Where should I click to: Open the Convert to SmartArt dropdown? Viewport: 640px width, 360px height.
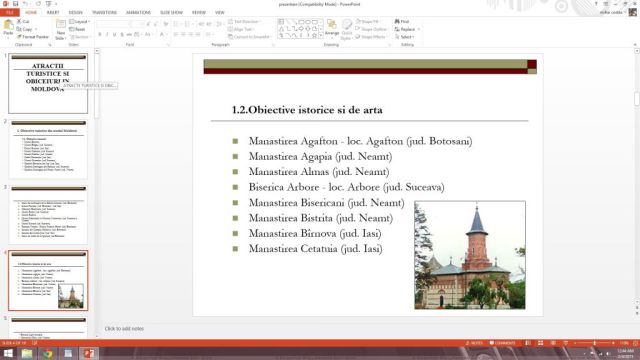coord(250,37)
